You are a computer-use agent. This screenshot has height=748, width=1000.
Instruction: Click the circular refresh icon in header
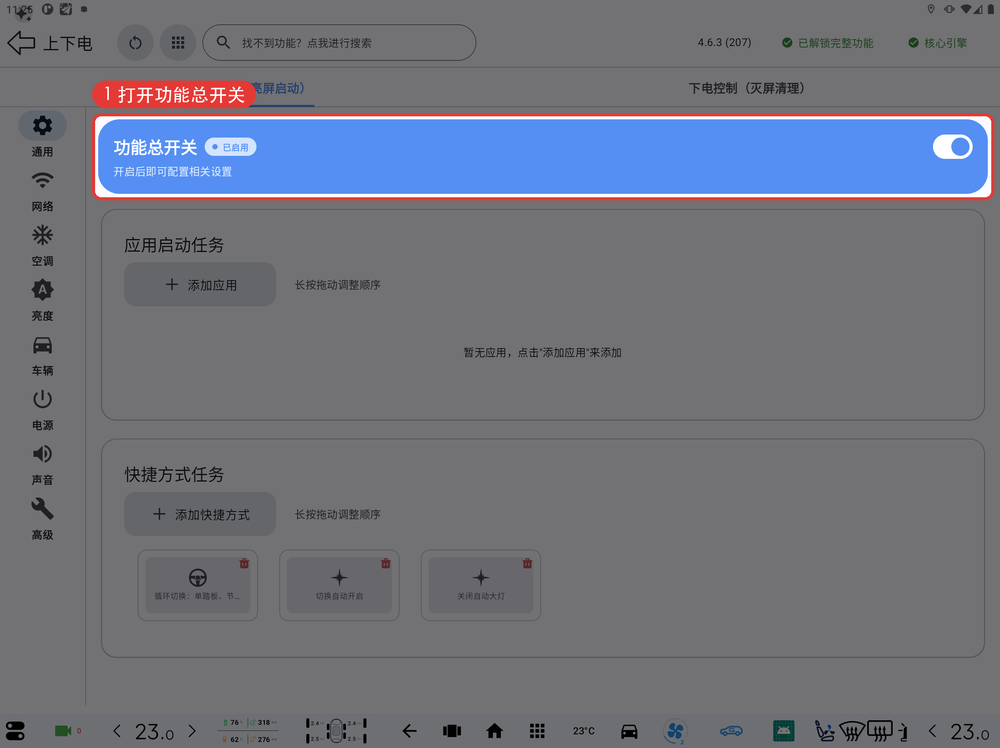pyautogui.click(x=135, y=43)
